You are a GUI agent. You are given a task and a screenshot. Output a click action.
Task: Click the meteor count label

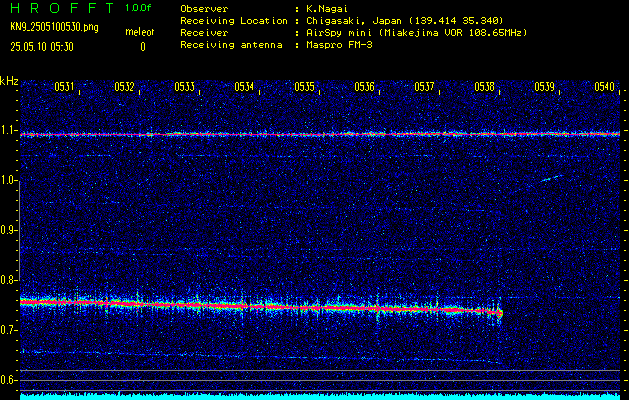[x=140, y=32]
